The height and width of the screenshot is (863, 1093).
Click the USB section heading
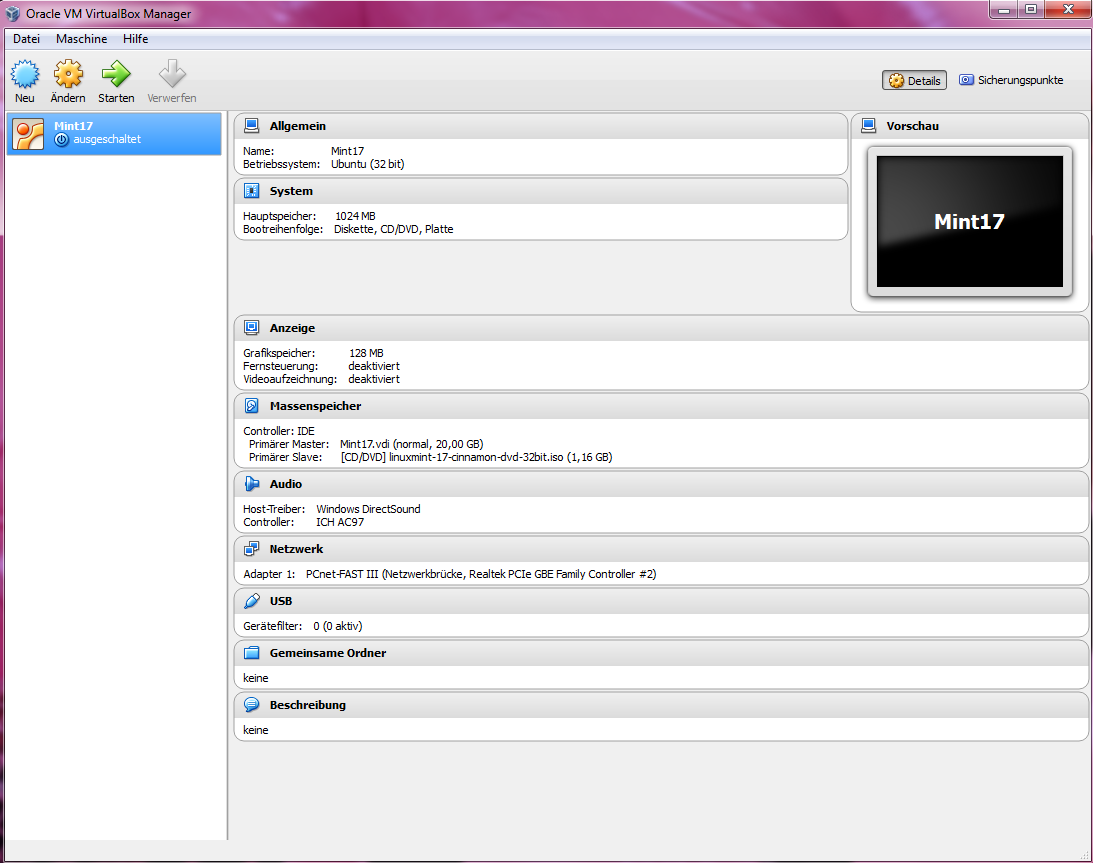point(281,601)
